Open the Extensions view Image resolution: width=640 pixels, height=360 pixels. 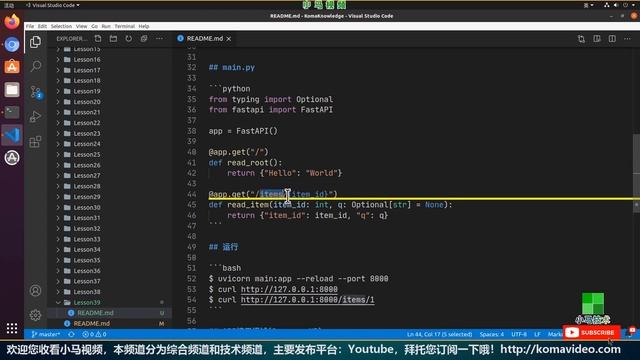36,142
